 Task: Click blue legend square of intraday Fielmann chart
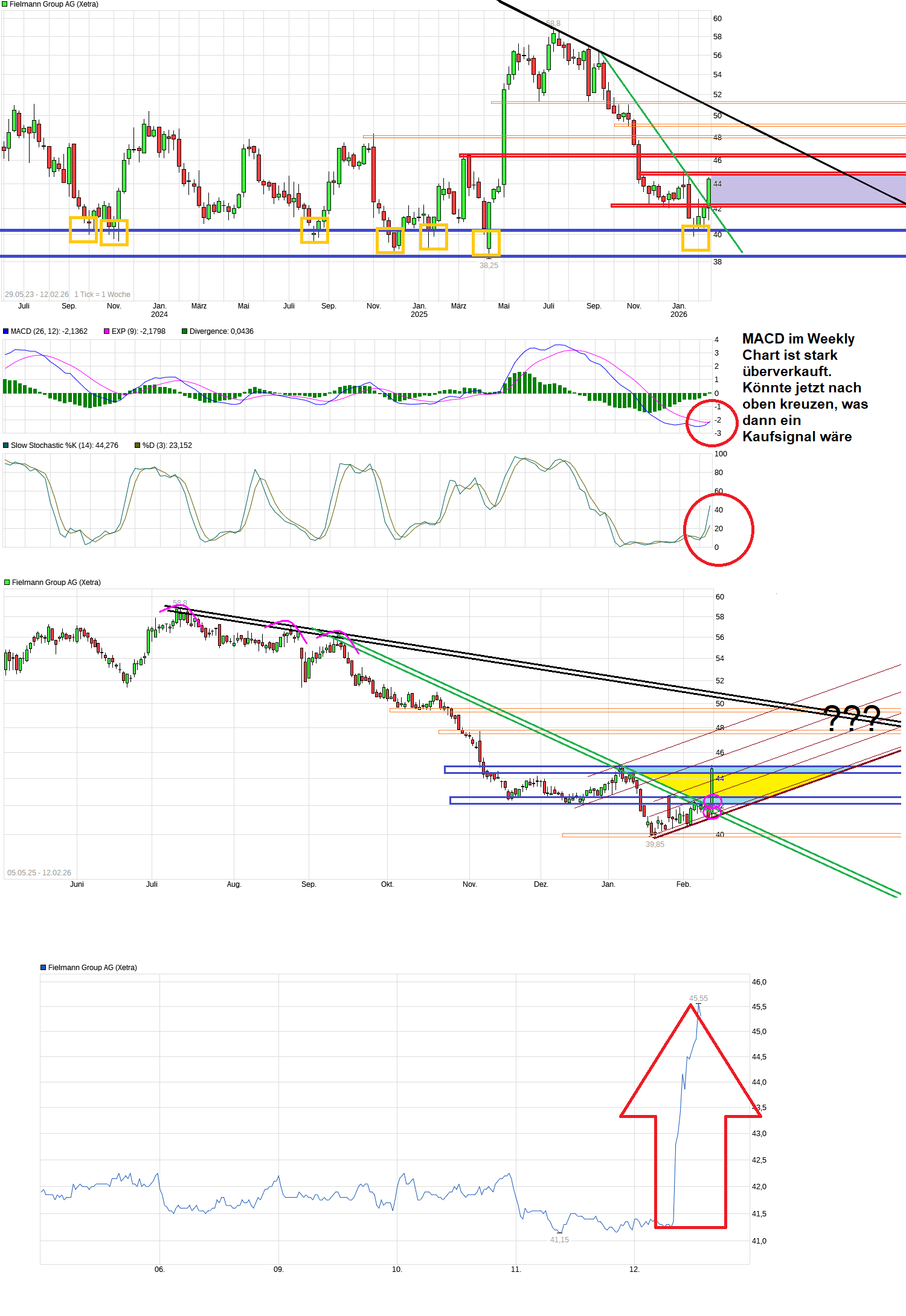(x=43, y=968)
